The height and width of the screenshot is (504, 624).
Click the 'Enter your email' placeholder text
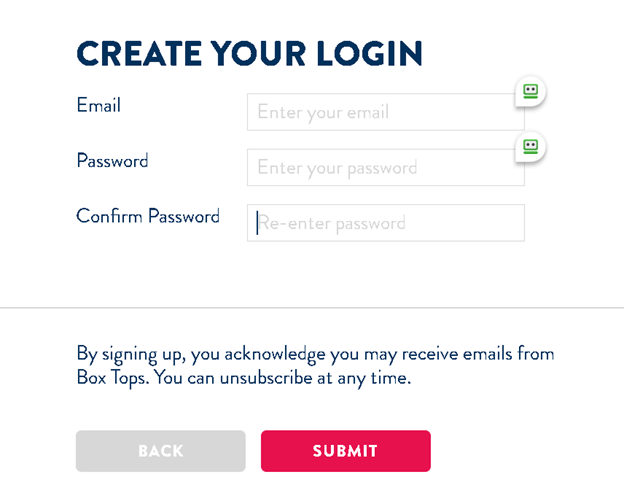tap(323, 112)
